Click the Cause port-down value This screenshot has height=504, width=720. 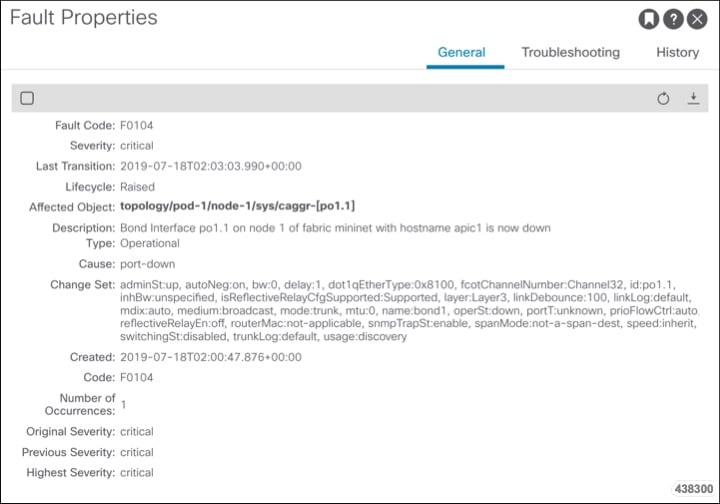pos(147,264)
